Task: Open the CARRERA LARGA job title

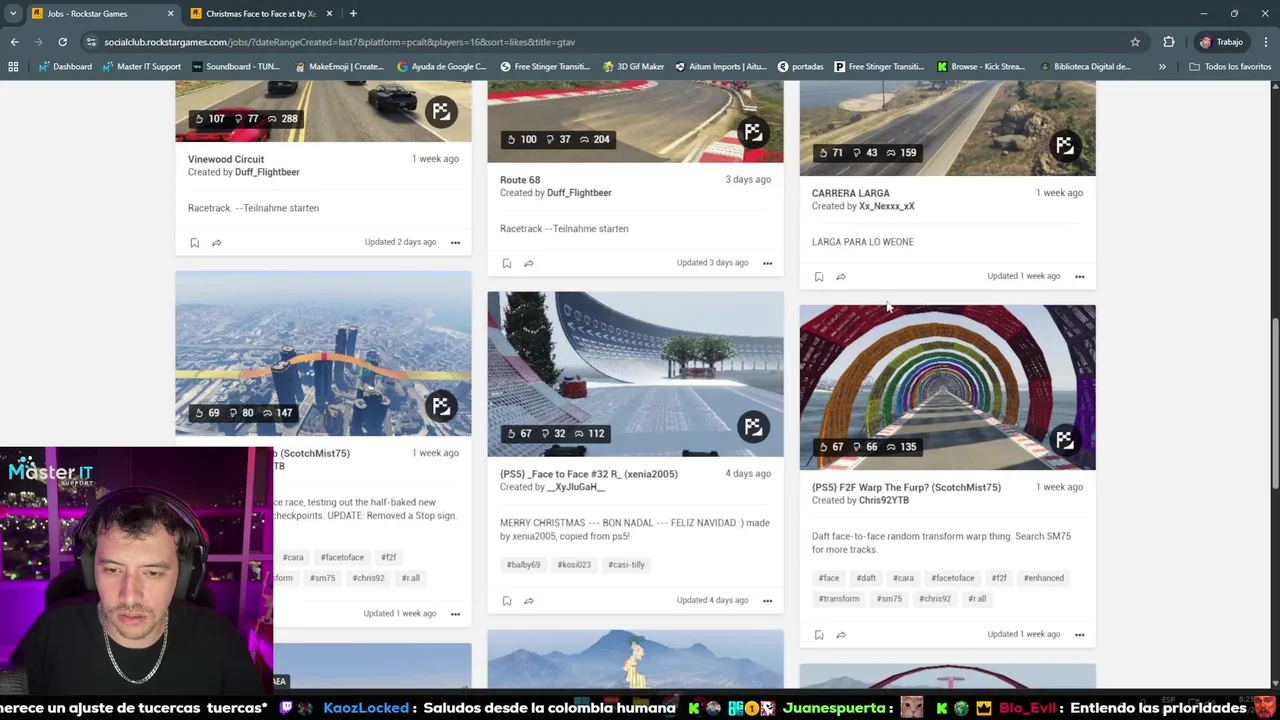Action: (850, 193)
